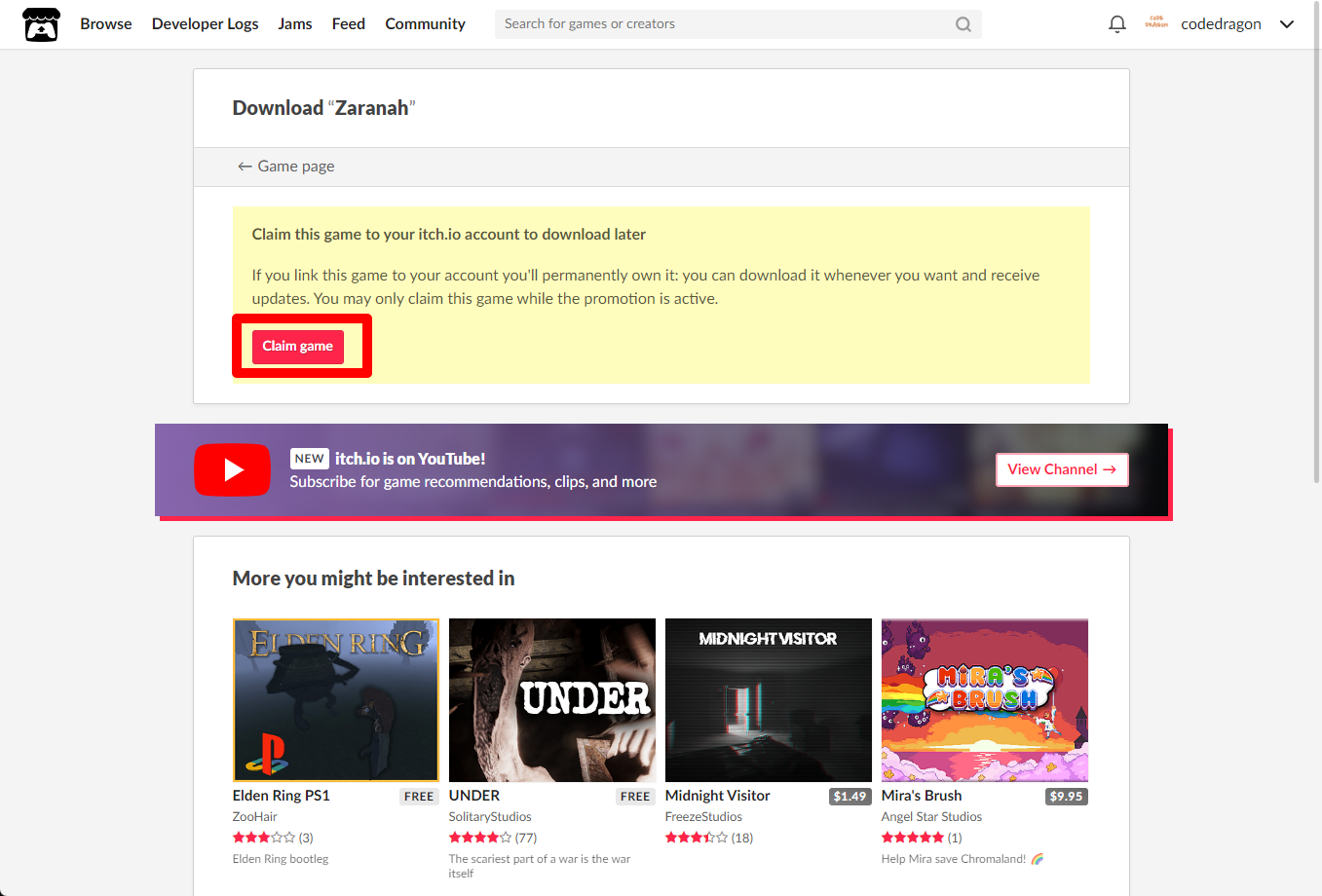
Task: Click Midnight Visitor title link
Action: (718, 796)
